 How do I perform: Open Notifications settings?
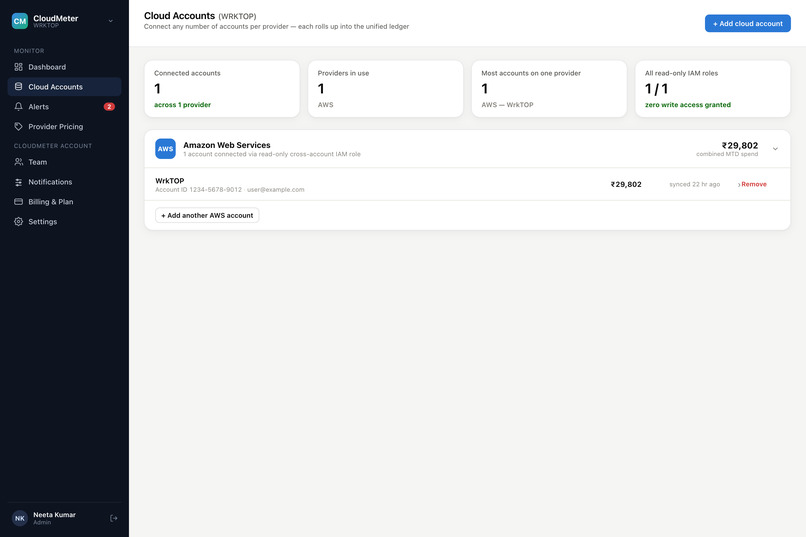click(x=64, y=182)
